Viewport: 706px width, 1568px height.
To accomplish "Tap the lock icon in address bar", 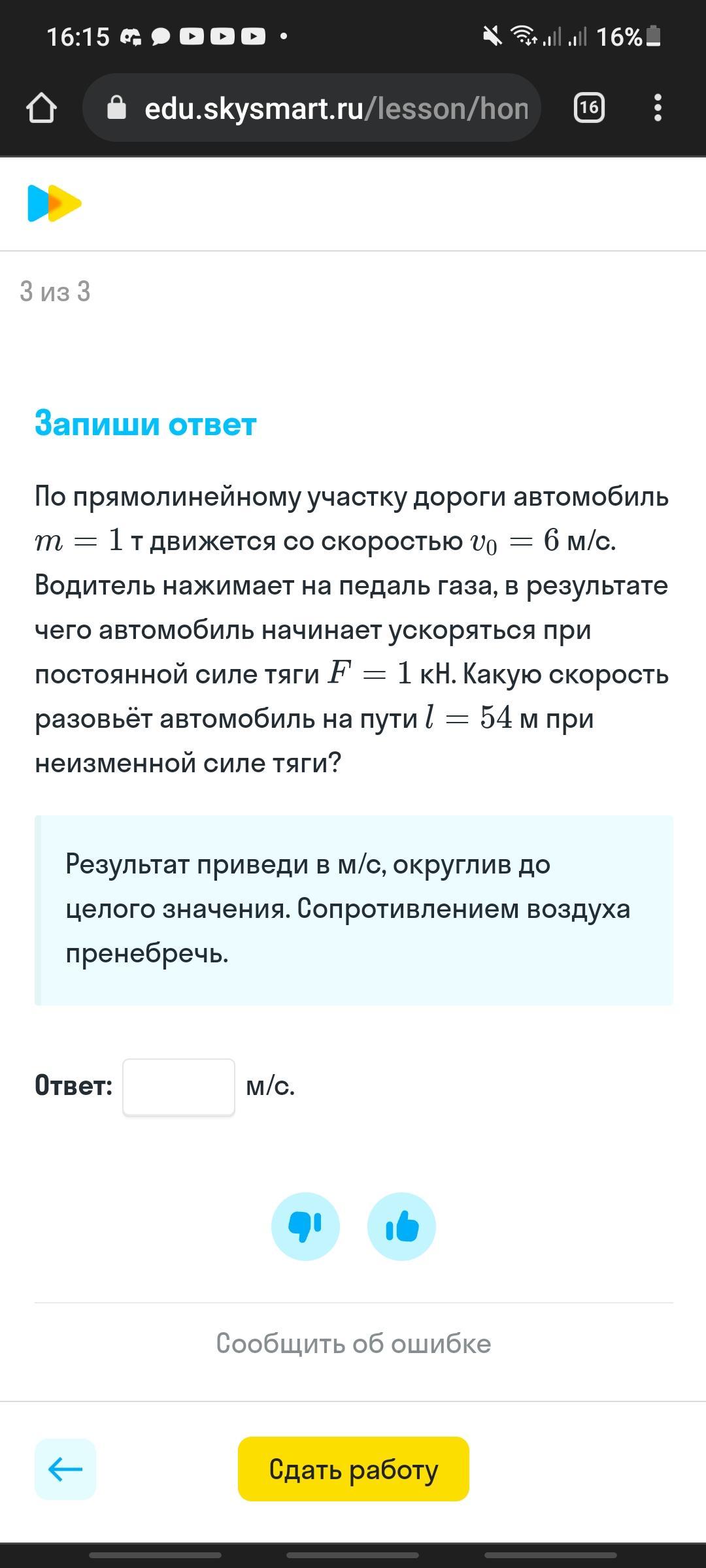I will click(116, 108).
